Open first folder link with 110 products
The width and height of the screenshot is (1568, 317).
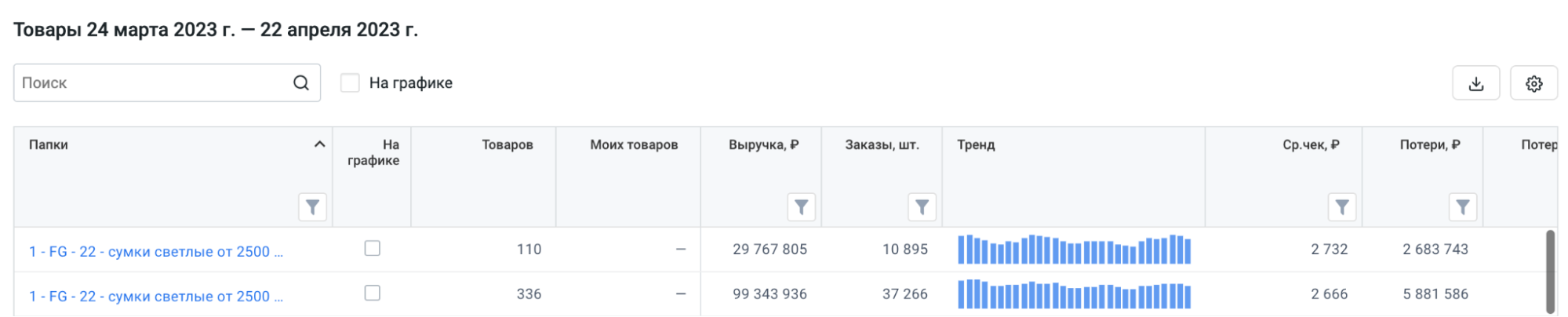(x=155, y=252)
